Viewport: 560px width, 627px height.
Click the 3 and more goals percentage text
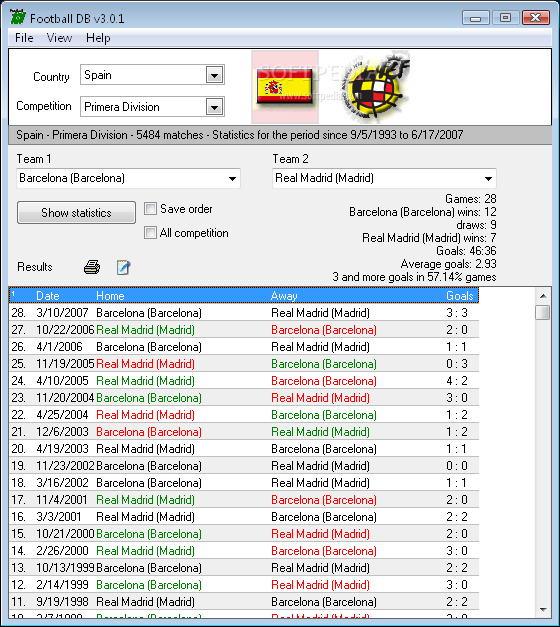pos(414,277)
